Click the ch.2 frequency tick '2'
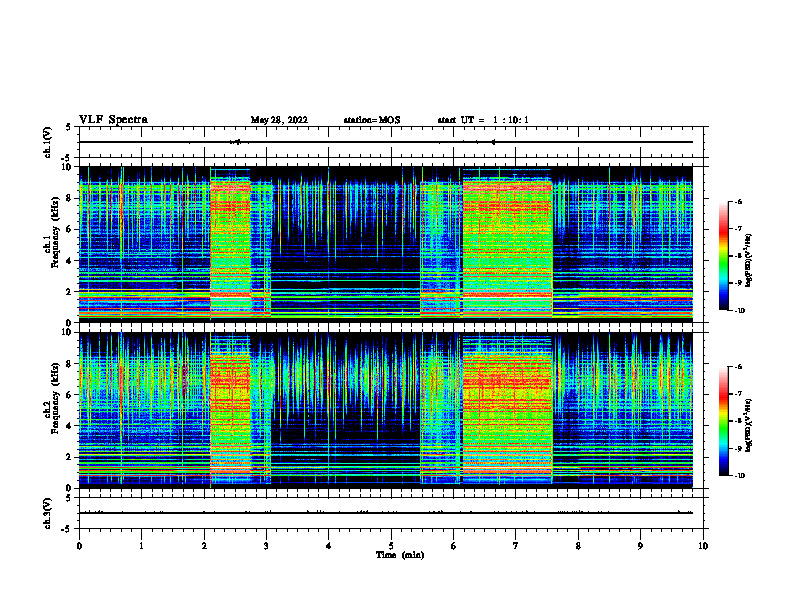Viewport: 792px width, 612px height. [x=70, y=457]
